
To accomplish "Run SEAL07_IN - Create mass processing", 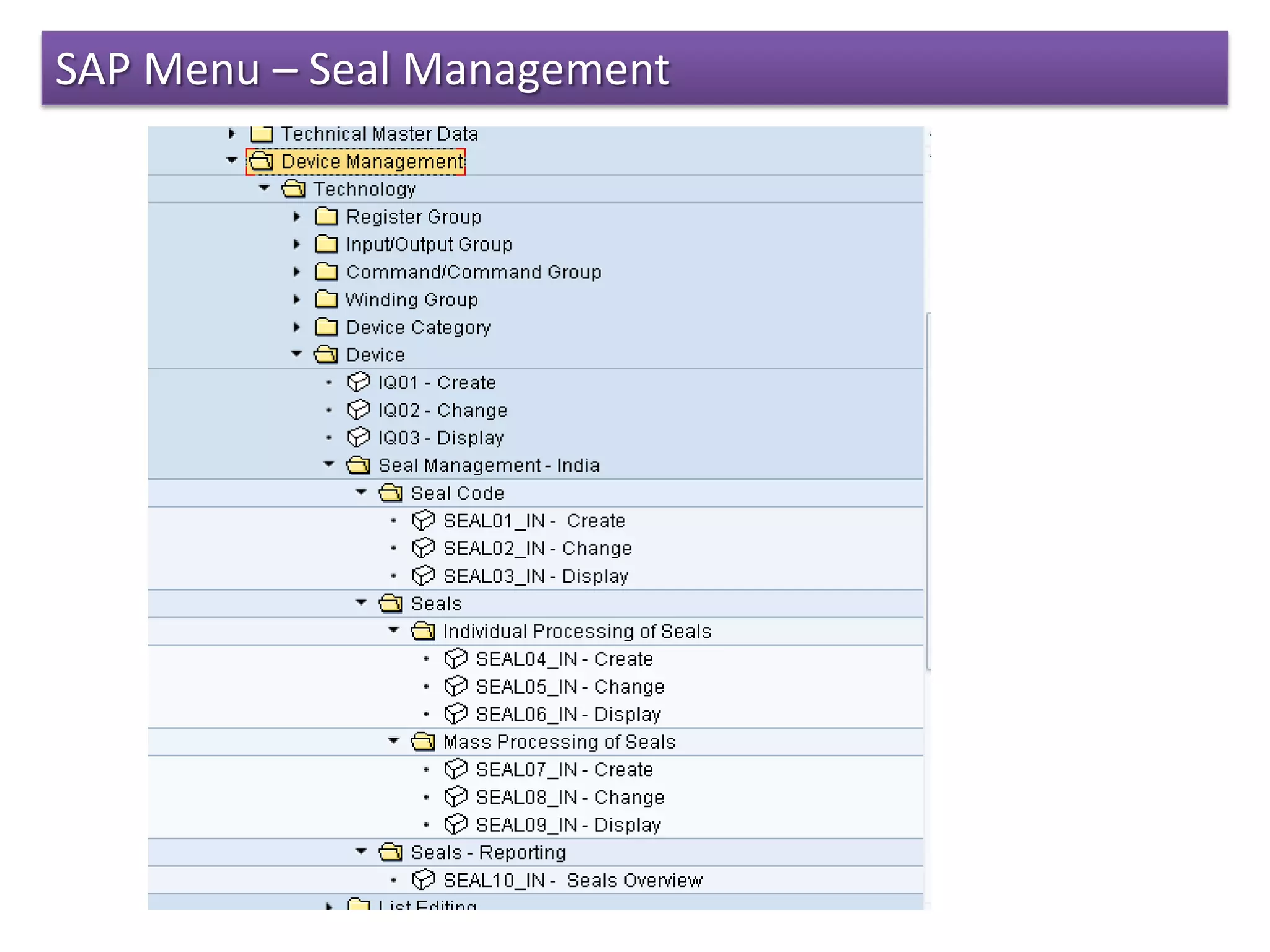I will [x=564, y=770].
